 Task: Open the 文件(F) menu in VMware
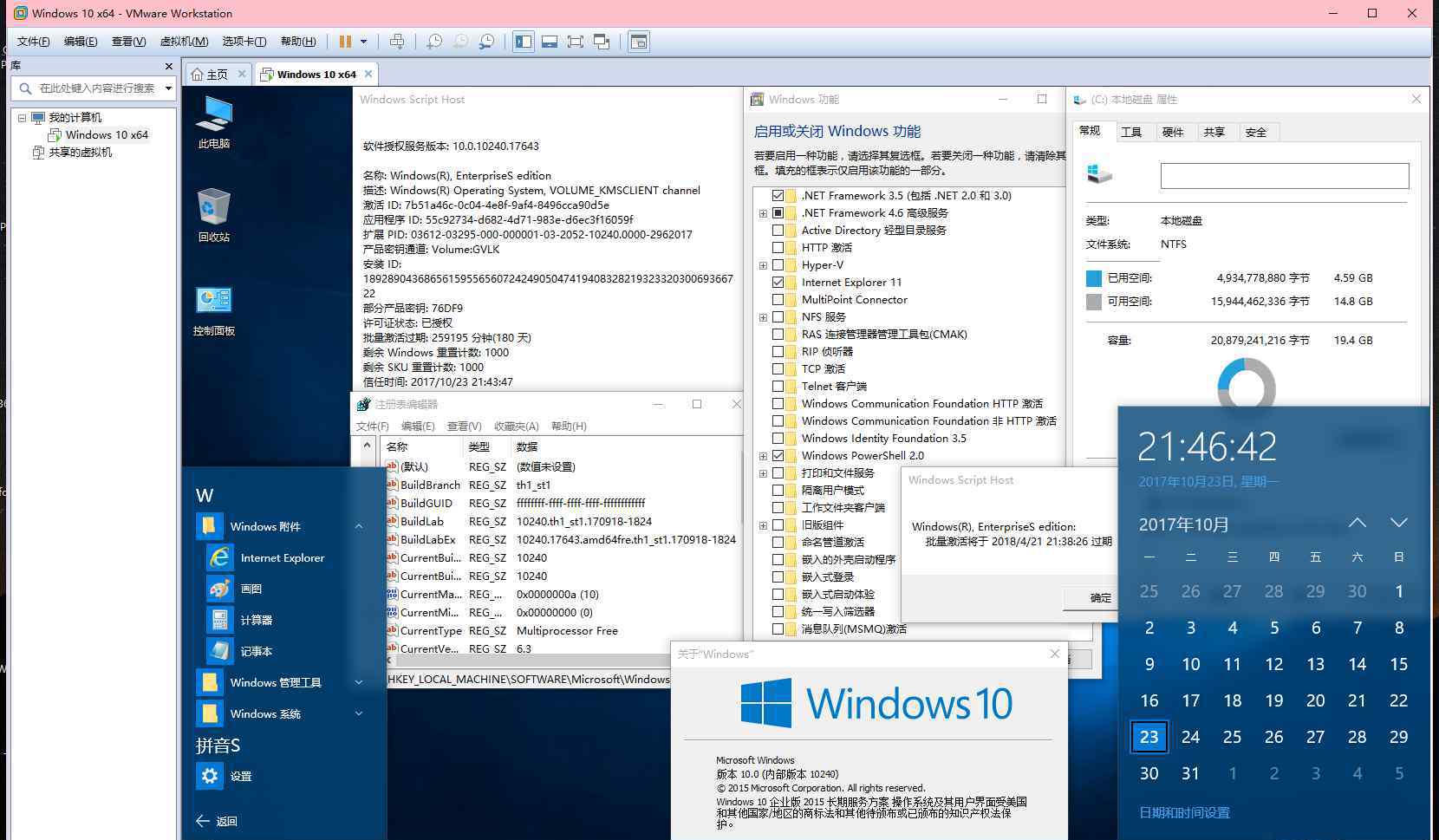tap(34, 42)
